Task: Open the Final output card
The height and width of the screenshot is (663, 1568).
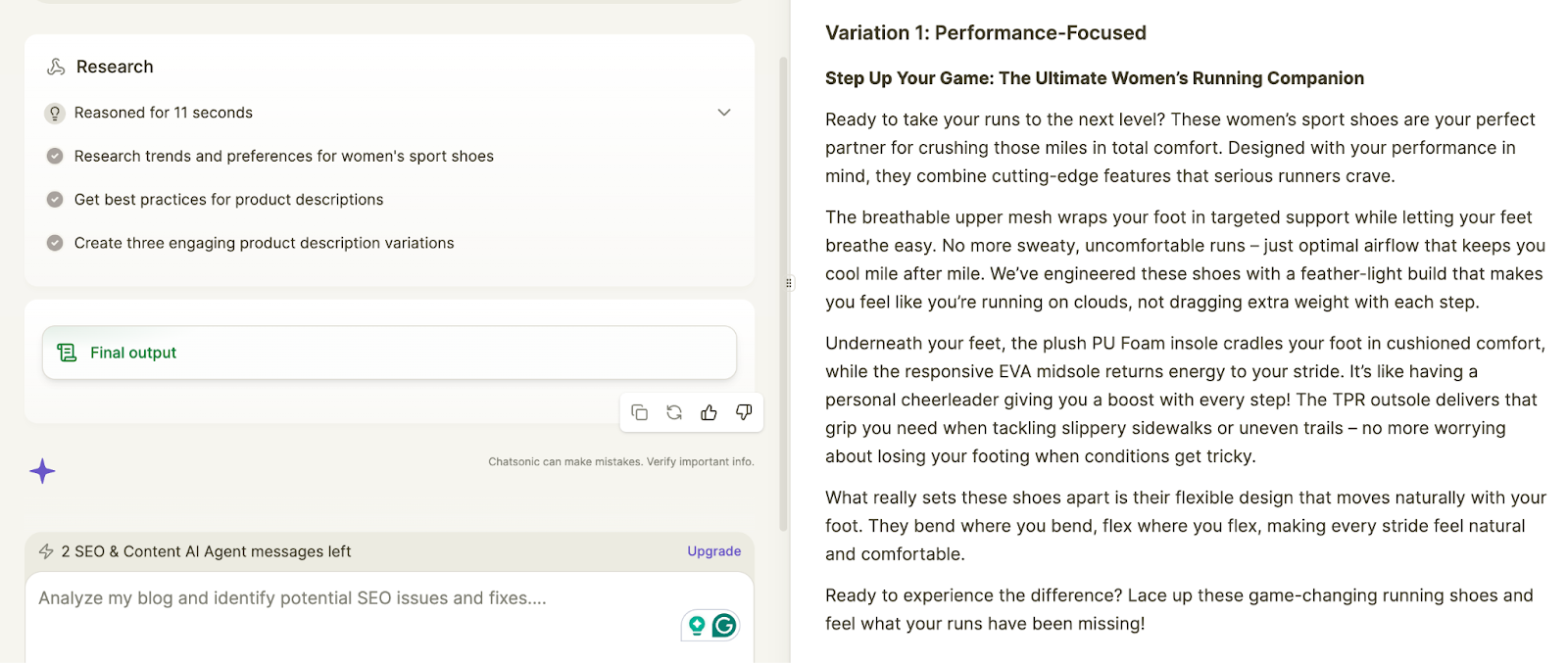Action: [389, 353]
